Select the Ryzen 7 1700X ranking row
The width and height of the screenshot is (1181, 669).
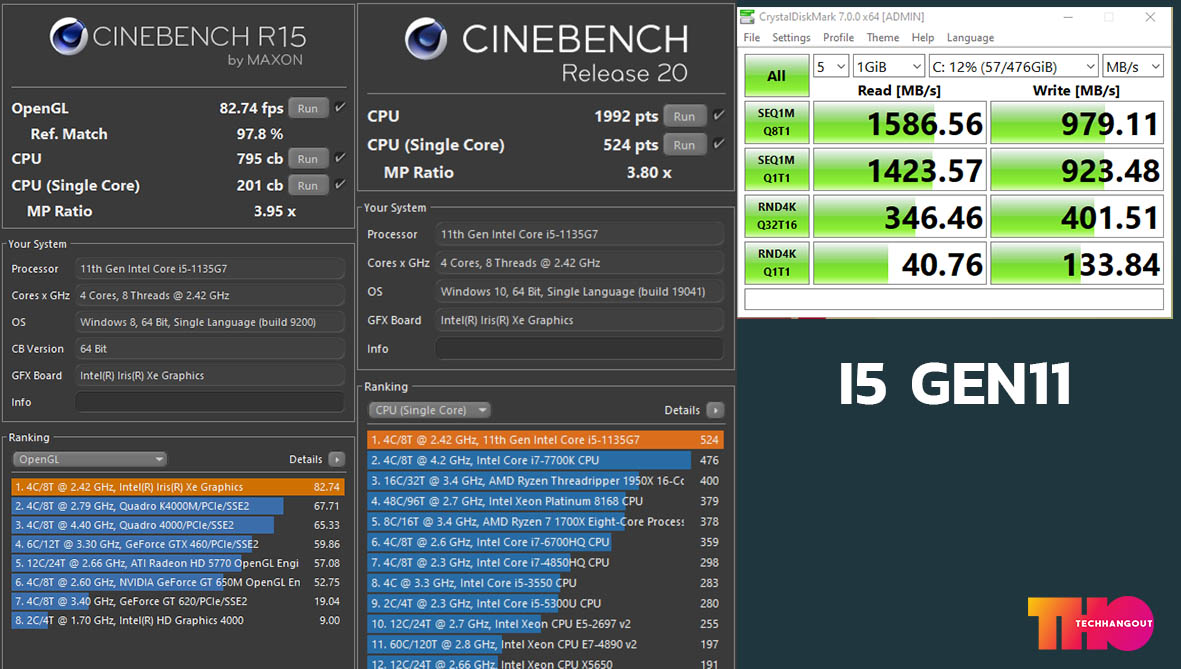pos(545,521)
